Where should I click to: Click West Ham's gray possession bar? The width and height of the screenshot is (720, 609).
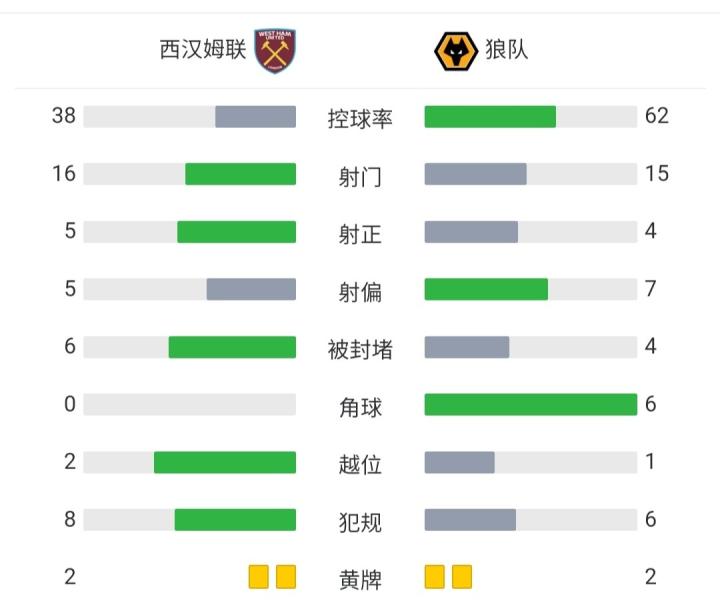[x=255, y=117]
